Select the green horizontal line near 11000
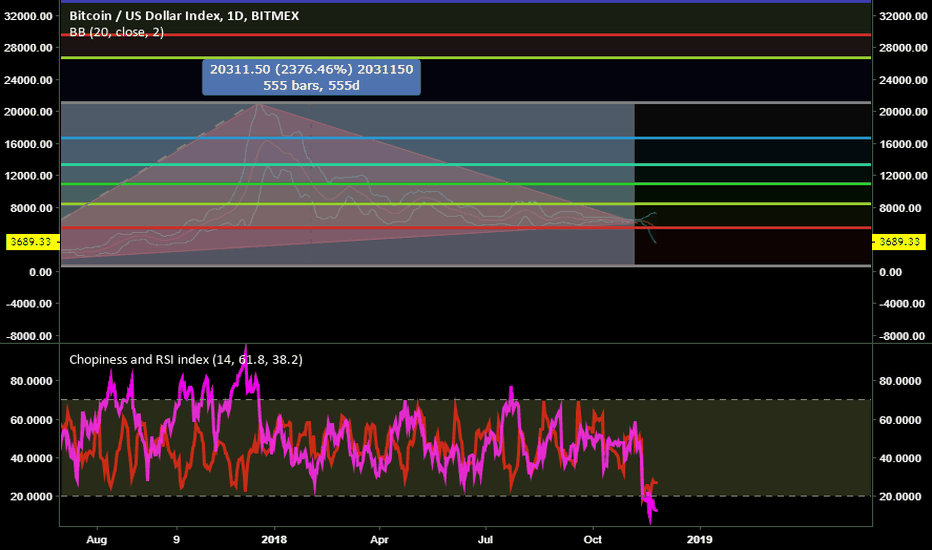 point(466,184)
